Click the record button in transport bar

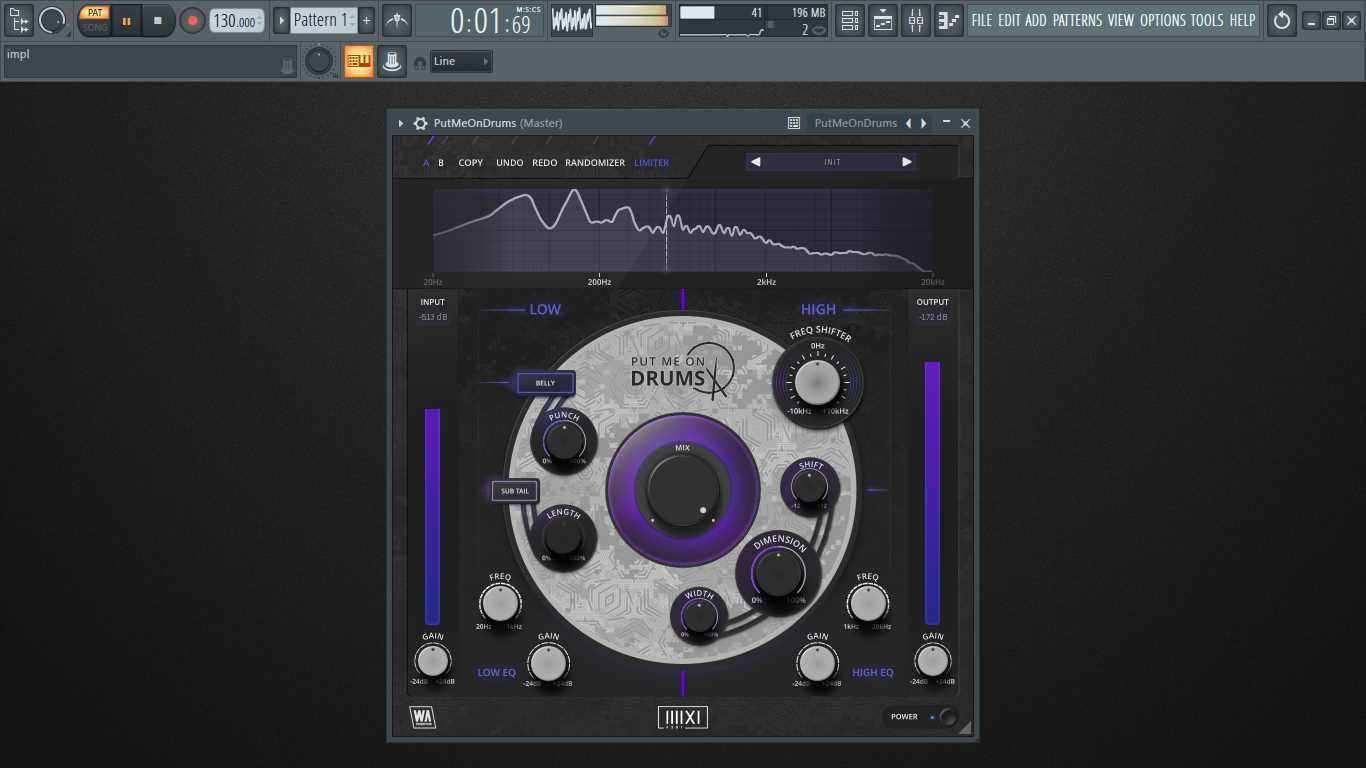pyautogui.click(x=192, y=20)
